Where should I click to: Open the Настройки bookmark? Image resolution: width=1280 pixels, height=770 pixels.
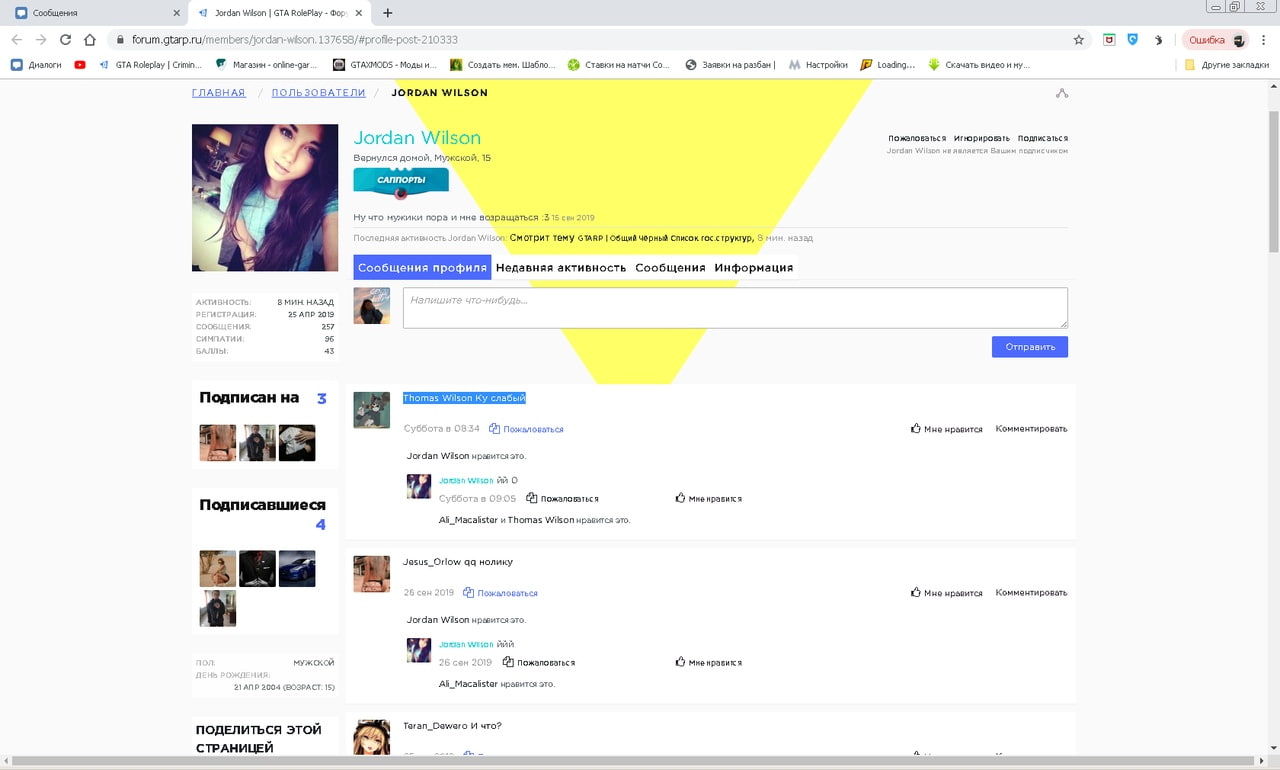818,65
